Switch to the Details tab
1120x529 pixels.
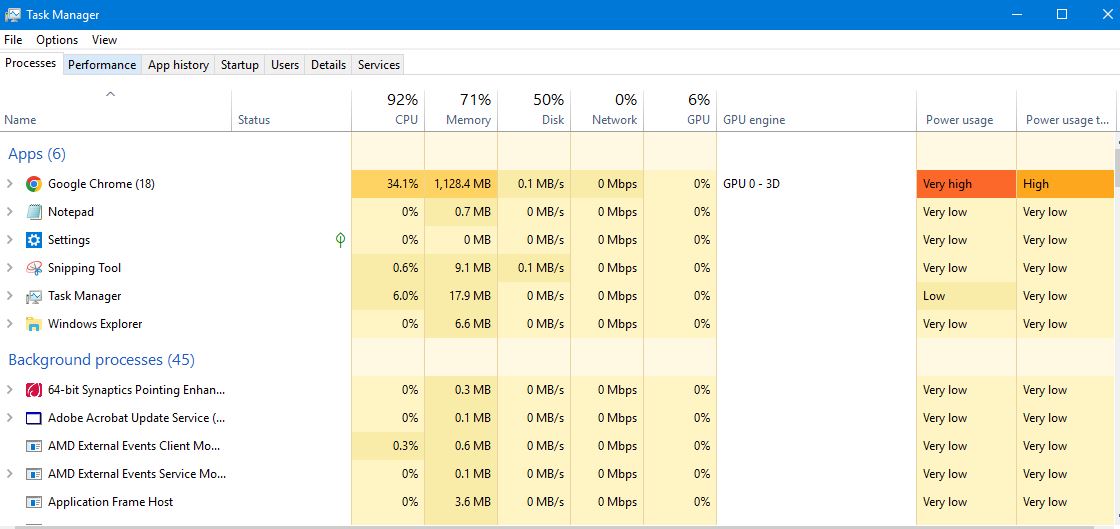click(329, 65)
